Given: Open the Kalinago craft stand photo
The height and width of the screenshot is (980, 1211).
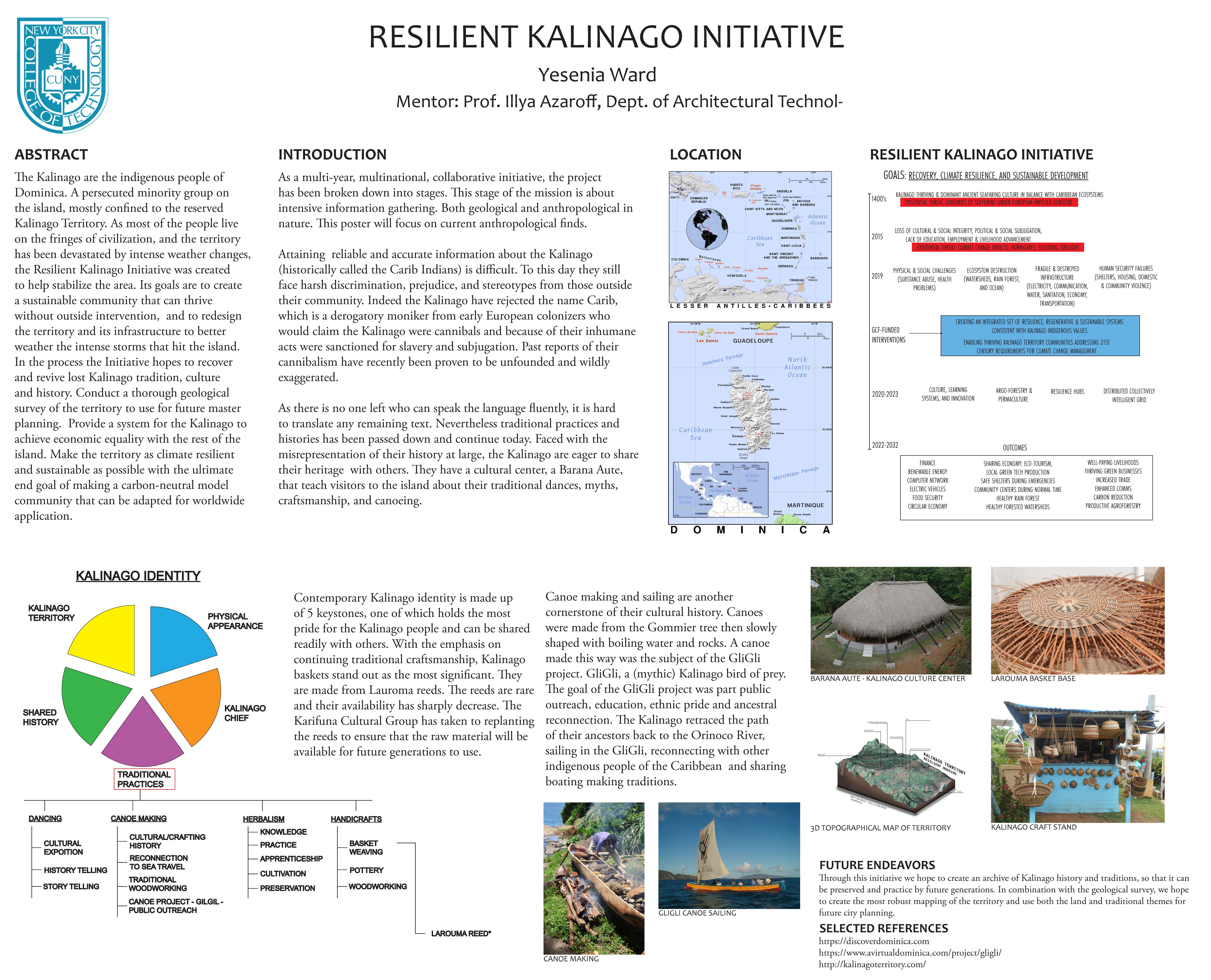Looking at the screenshot, I should (1078, 759).
